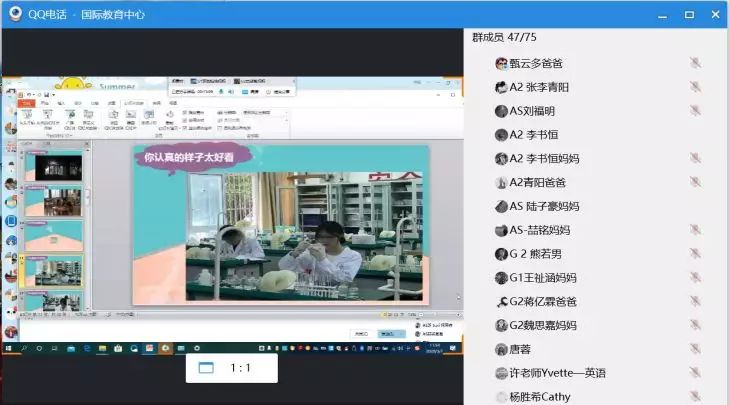Click the green microphone icon in sharing toolbar
This screenshot has width=729, height=405.
point(221,92)
